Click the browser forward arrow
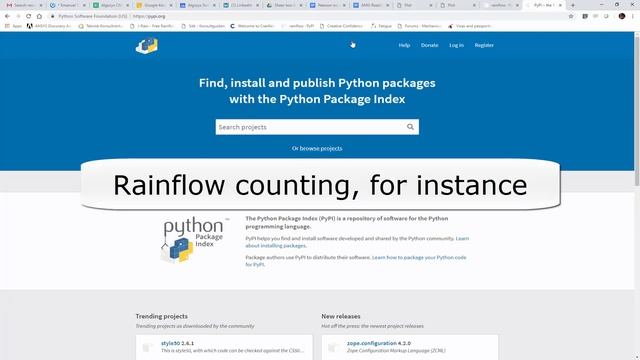This screenshot has width=640, height=360. (18, 16)
